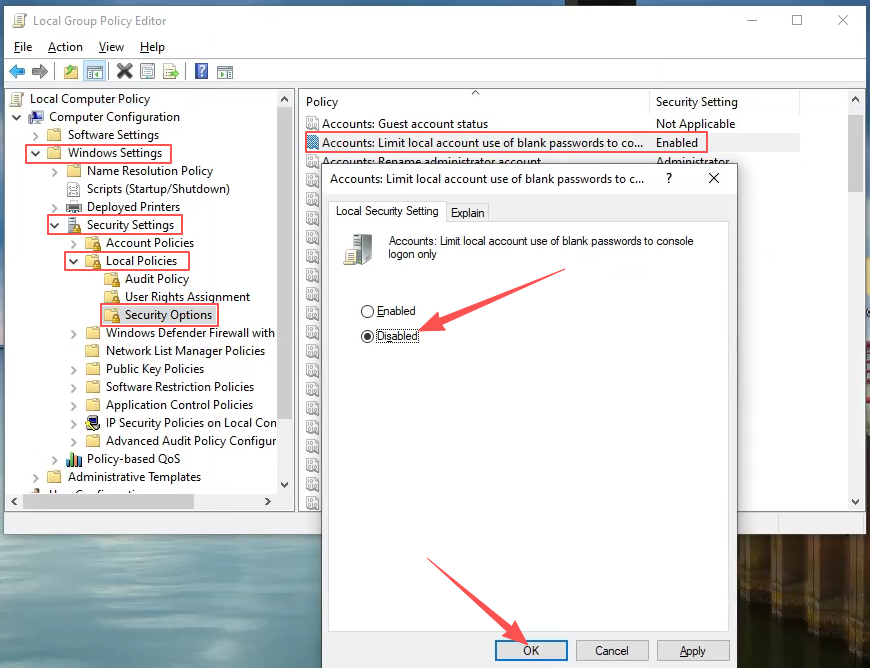The image size is (870, 668).
Task: Click the Scripts (Startup/Shutdown) icon
Action: pos(73,189)
